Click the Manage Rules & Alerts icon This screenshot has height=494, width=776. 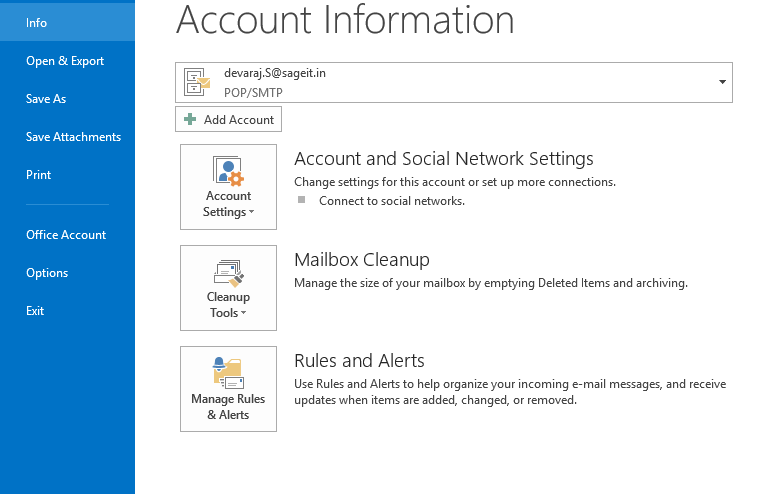click(x=228, y=373)
